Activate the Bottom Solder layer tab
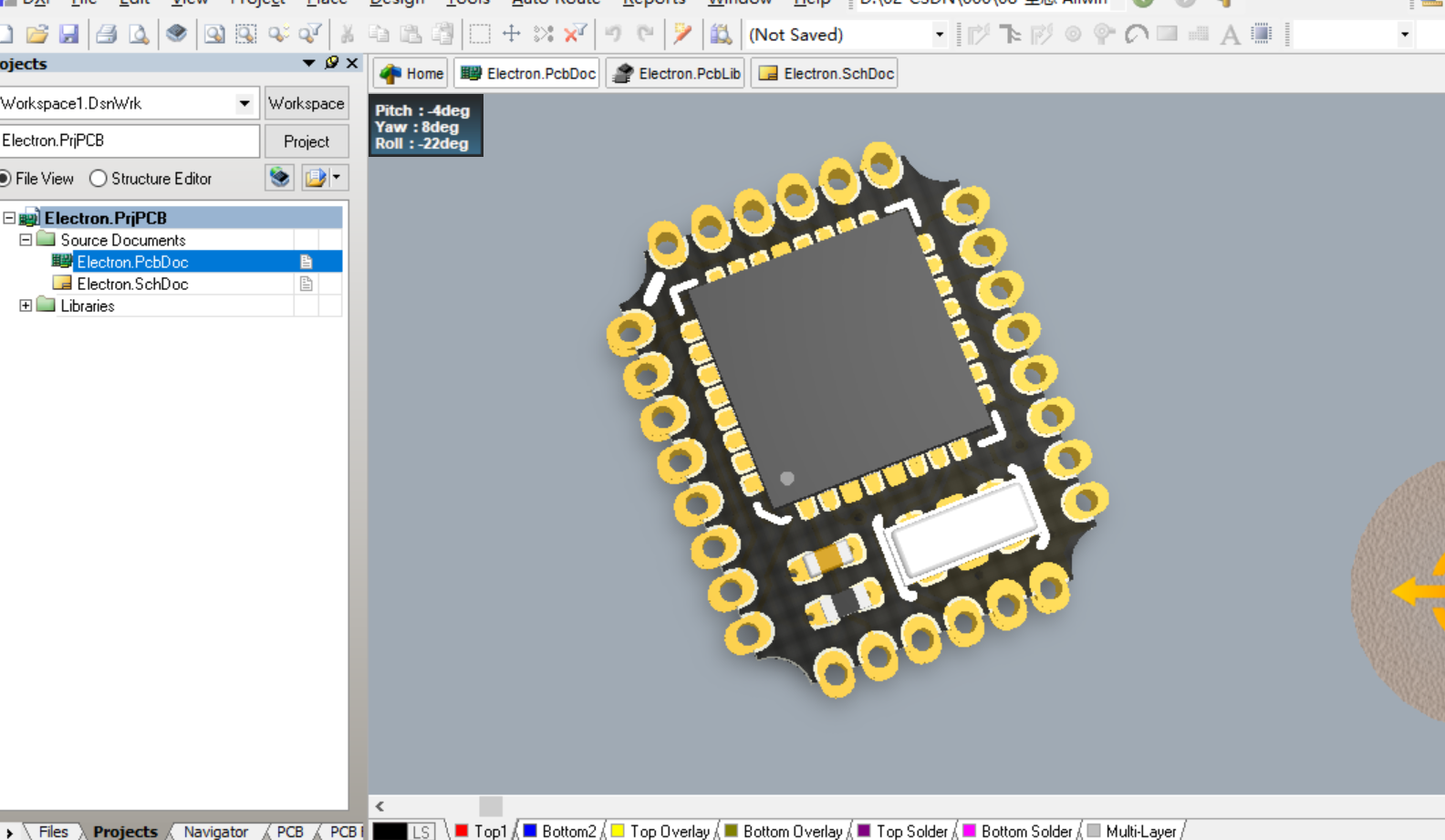Image resolution: width=1445 pixels, height=840 pixels. 1018,831
